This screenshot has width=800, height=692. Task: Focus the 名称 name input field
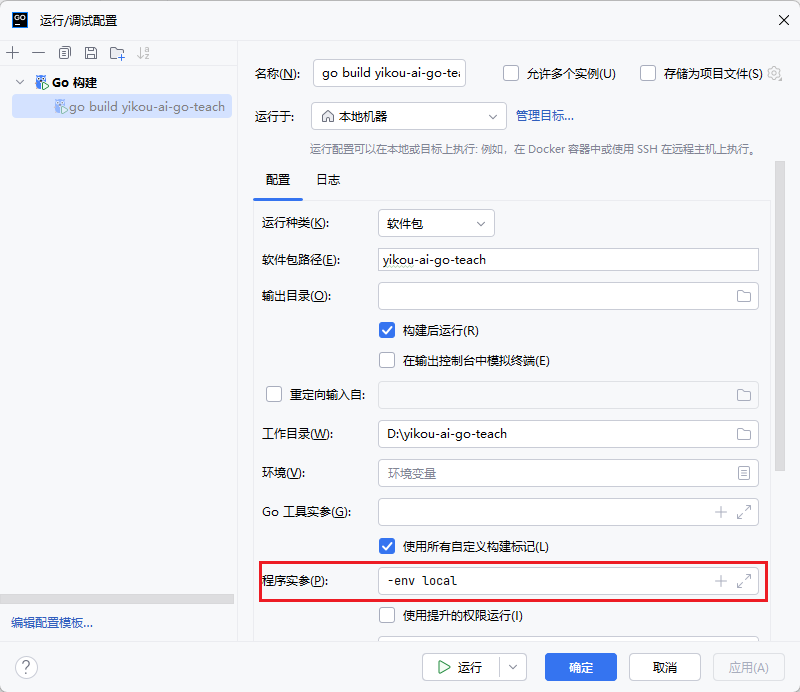[389, 73]
